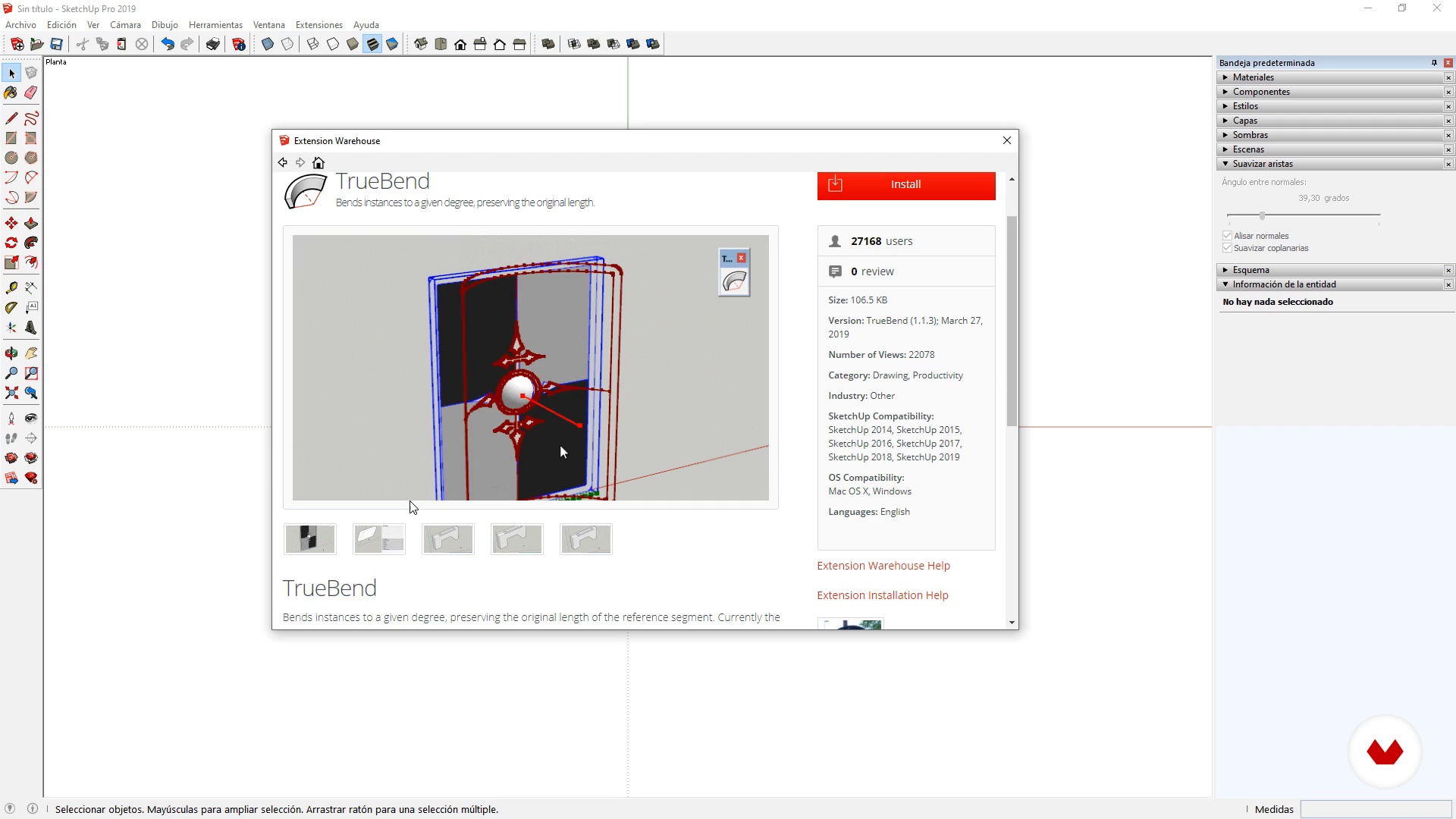Go back in Extension Warehouse
The height and width of the screenshot is (819, 1456).
[x=283, y=162]
